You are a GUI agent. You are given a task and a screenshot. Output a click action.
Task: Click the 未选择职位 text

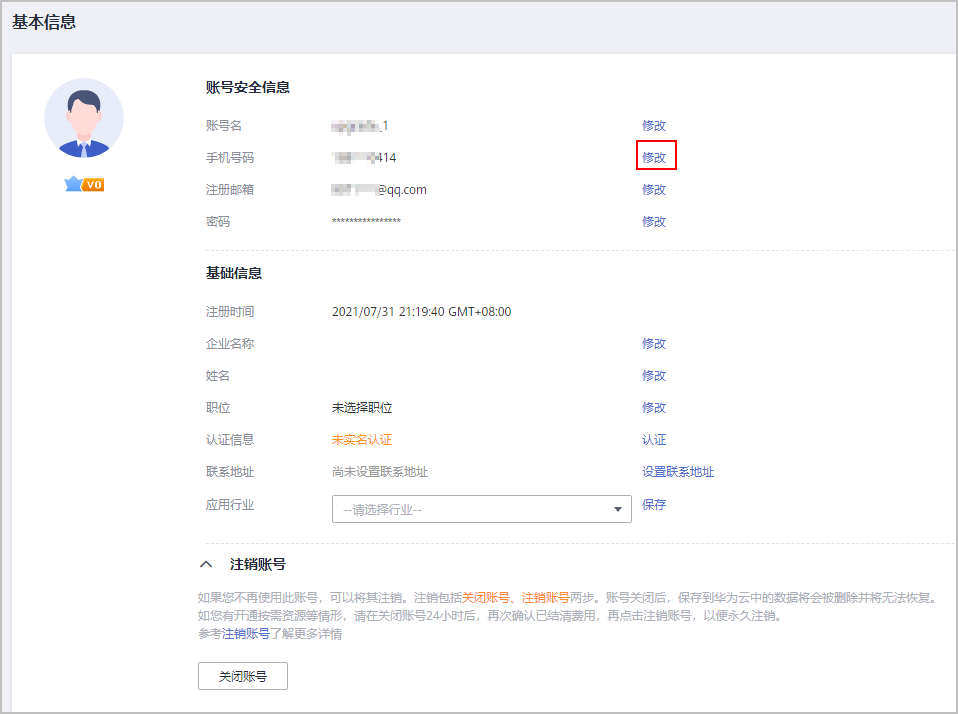point(362,408)
